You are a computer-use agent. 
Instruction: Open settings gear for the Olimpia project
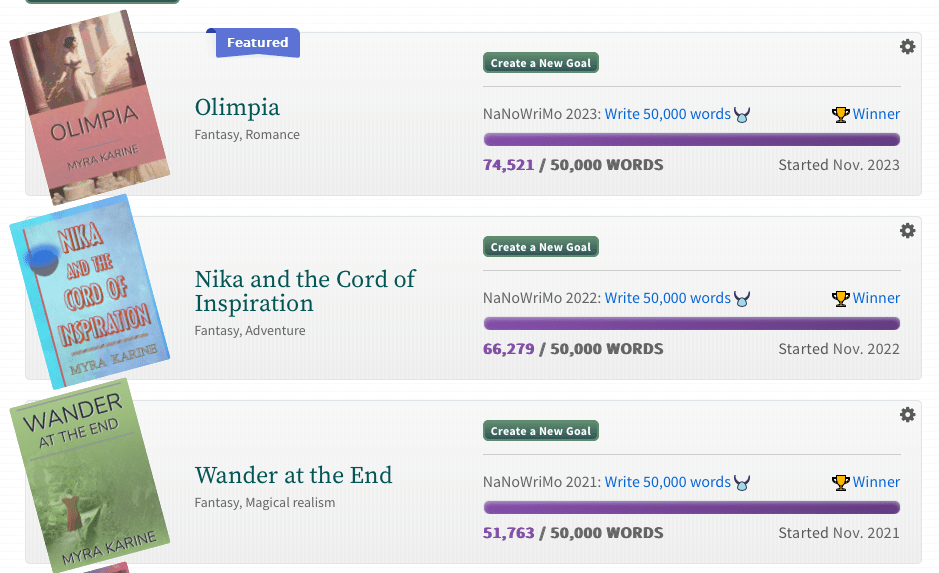[907, 47]
